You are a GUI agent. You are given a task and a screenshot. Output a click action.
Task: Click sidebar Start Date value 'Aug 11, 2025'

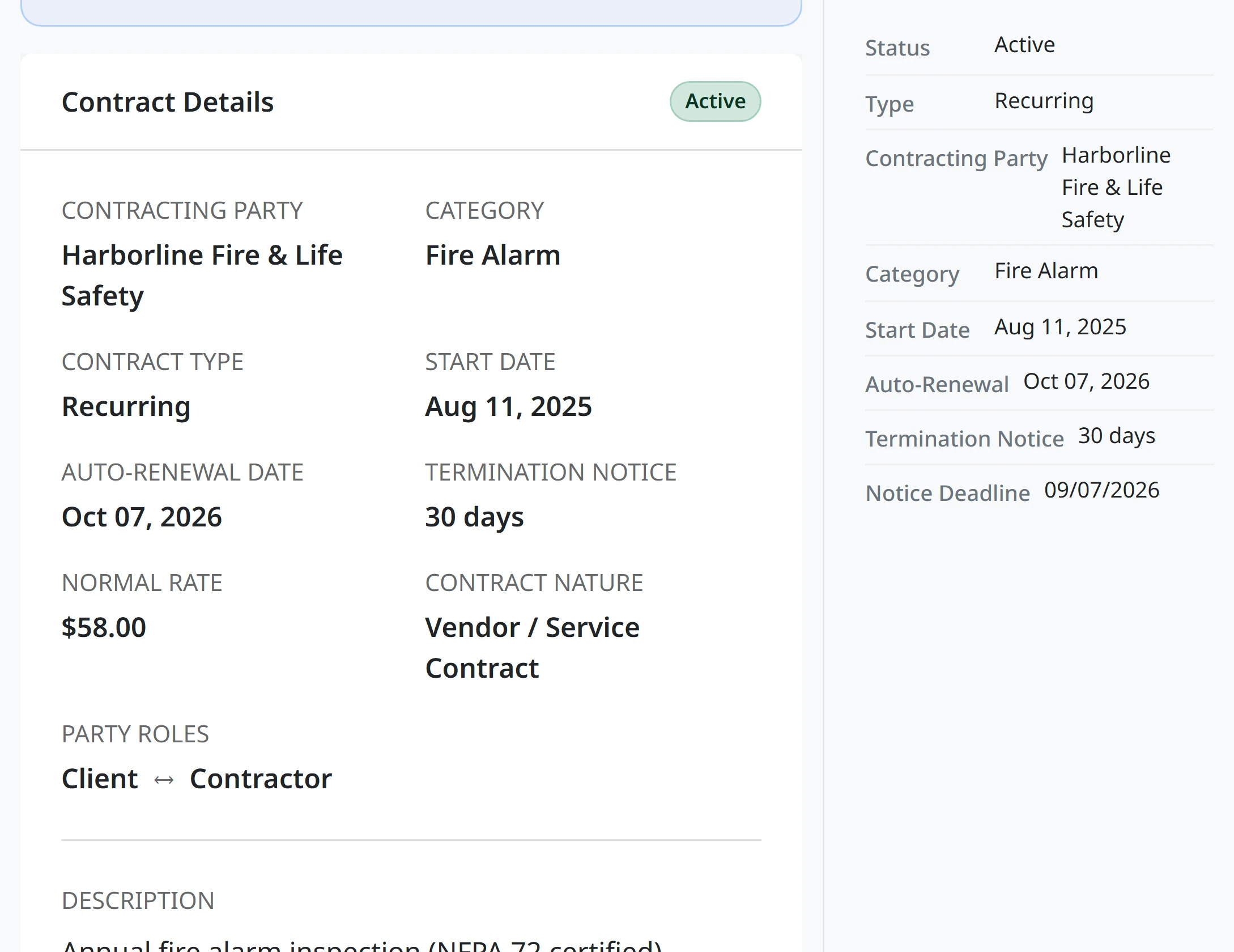coord(1060,328)
